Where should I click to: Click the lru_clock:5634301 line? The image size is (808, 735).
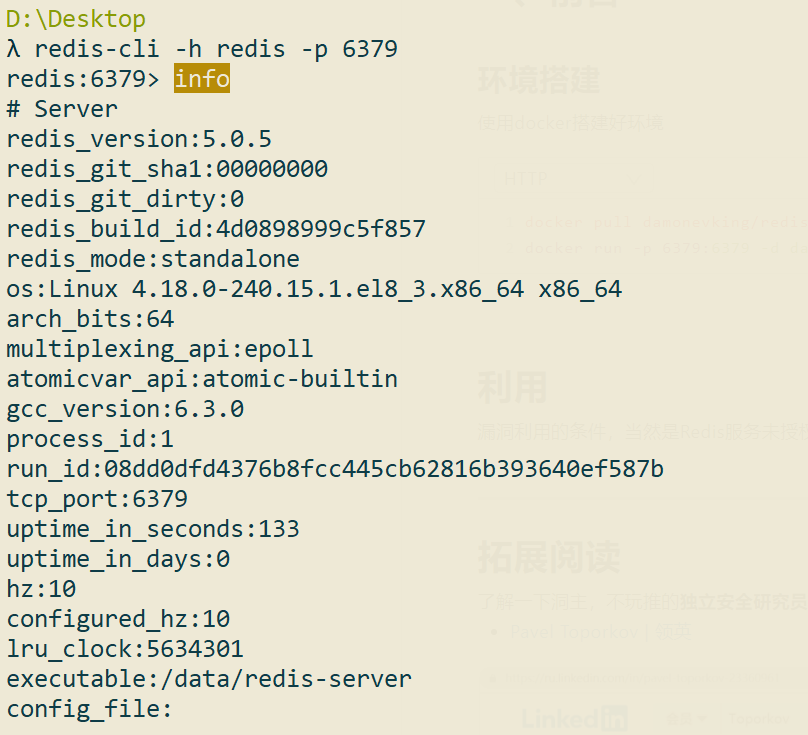click(125, 649)
